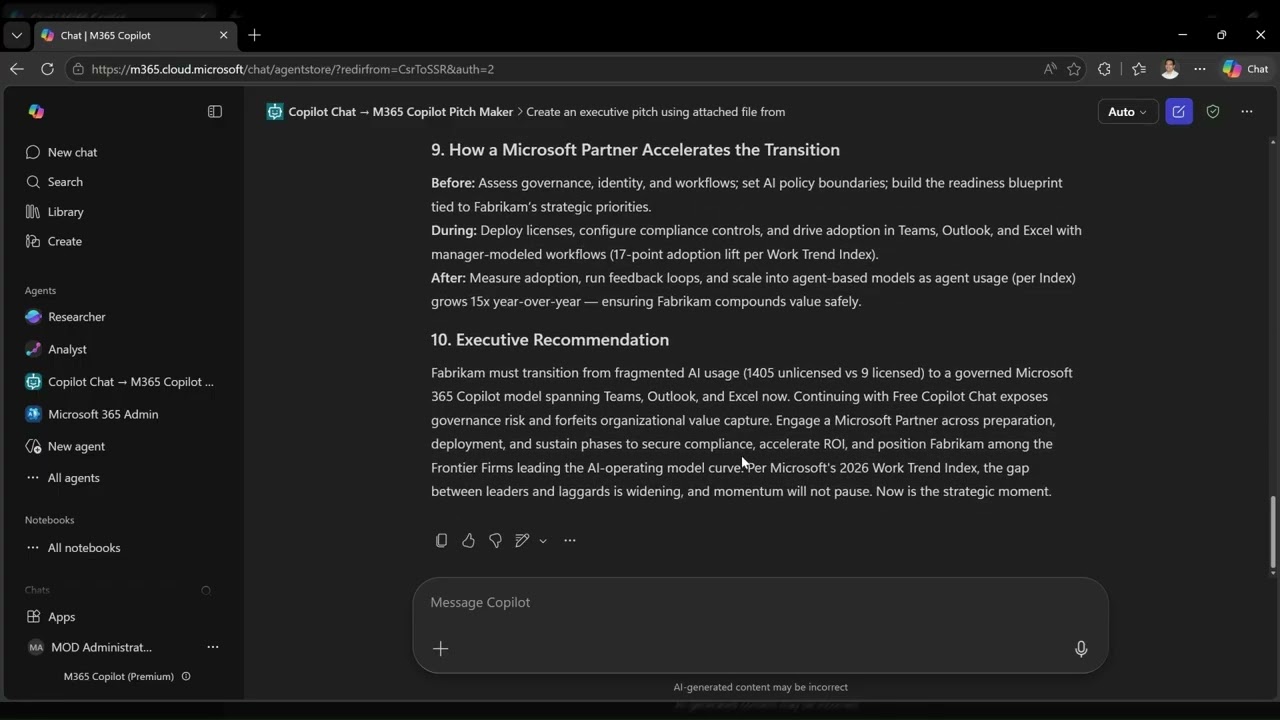Viewport: 1280px width, 720px height.
Task: Open a new browser tab
Action: 254,35
